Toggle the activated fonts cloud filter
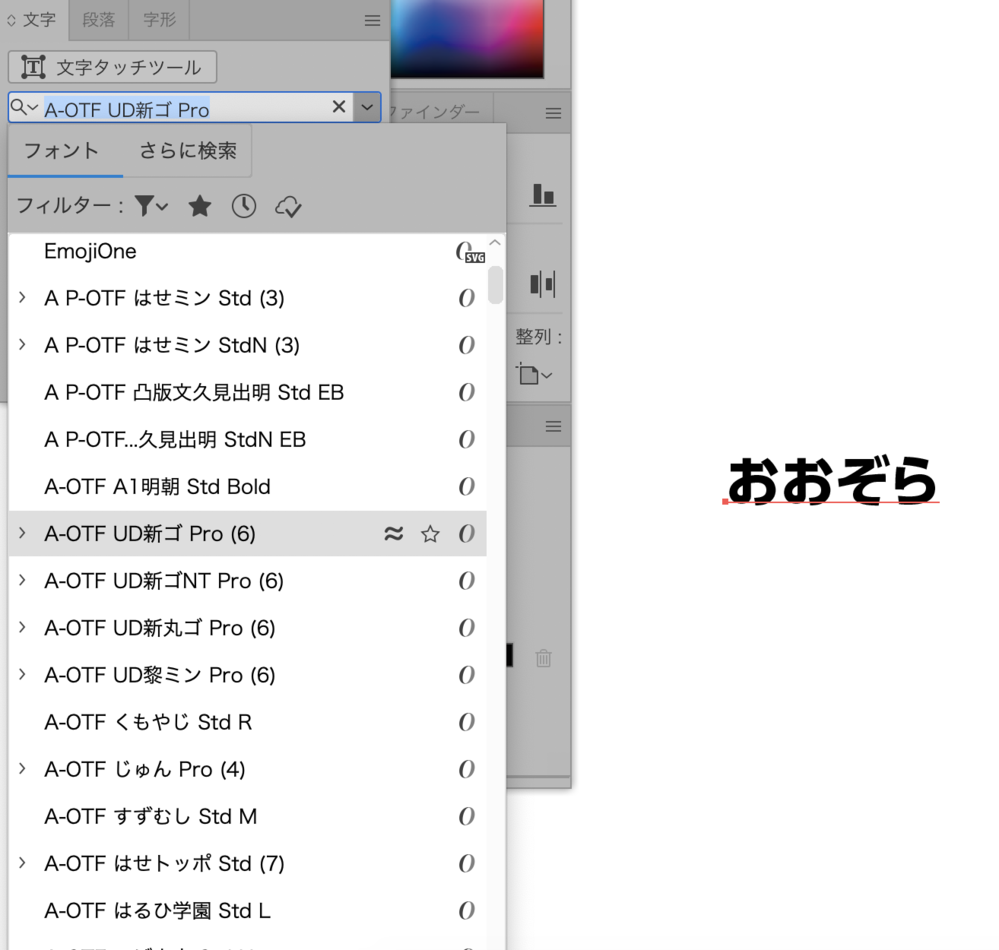The height and width of the screenshot is (950, 999). pyautogui.click(x=288, y=206)
